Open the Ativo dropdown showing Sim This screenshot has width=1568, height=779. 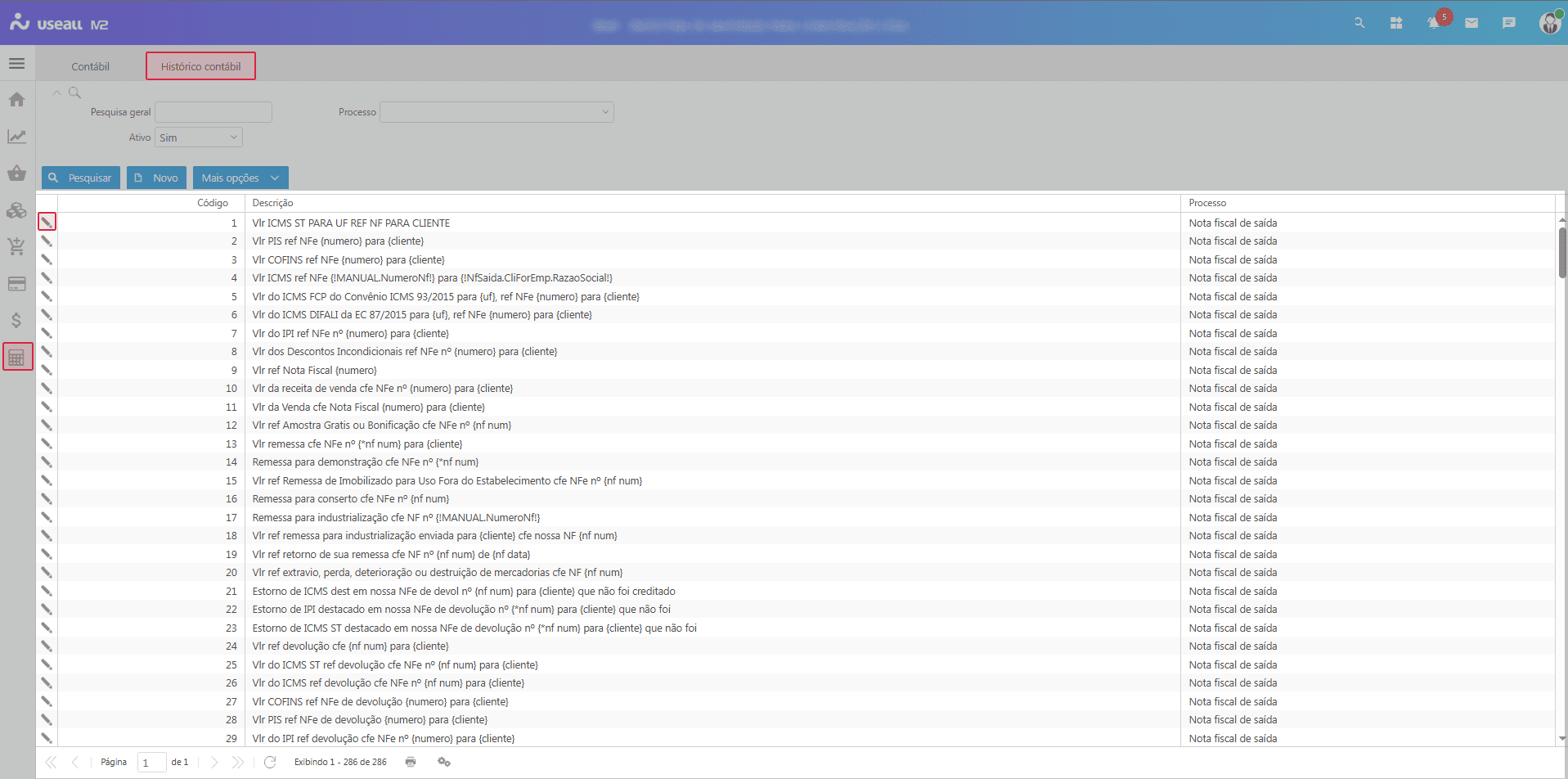199,137
